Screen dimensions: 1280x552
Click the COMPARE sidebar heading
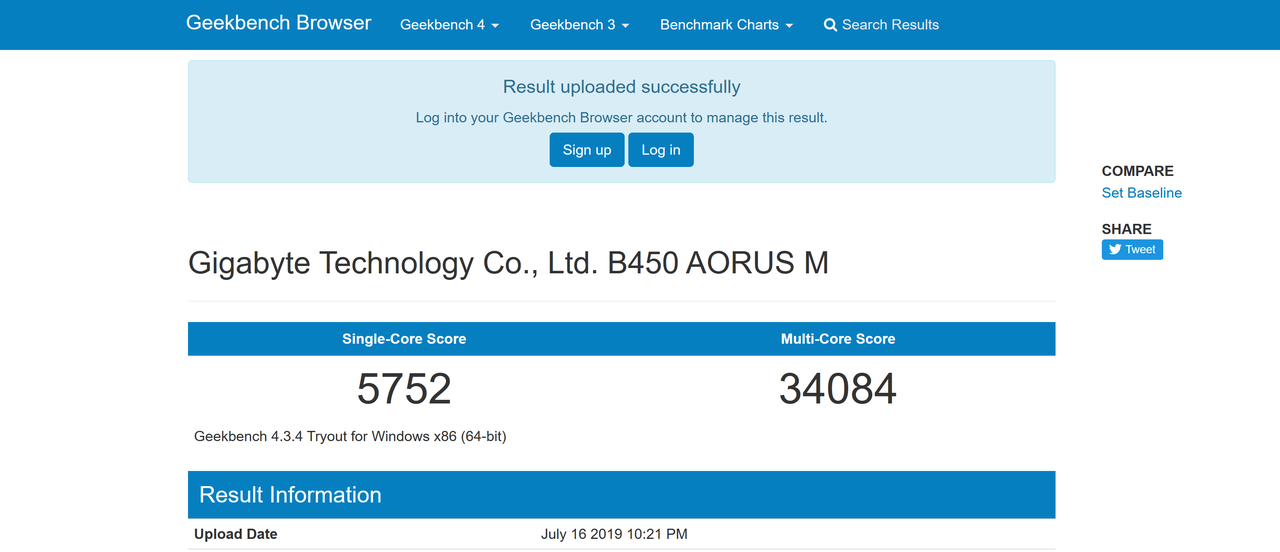1138,171
